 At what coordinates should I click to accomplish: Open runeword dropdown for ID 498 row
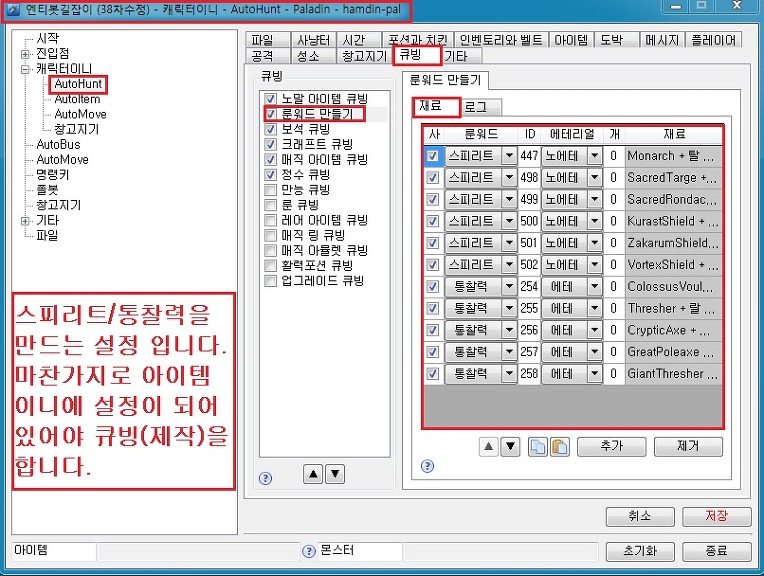[x=509, y=177]
